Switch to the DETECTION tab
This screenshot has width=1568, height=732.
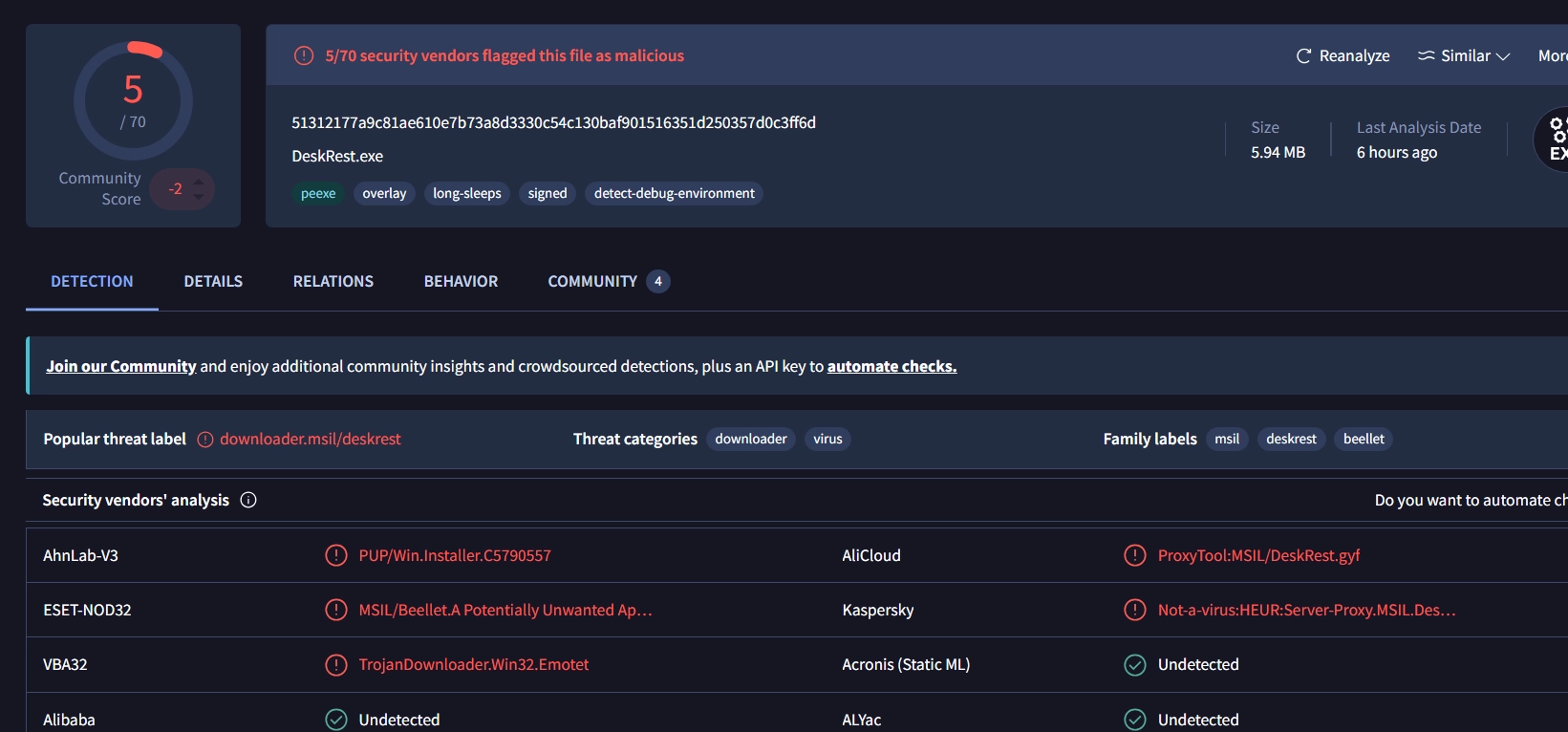click(x=92, y=281)
